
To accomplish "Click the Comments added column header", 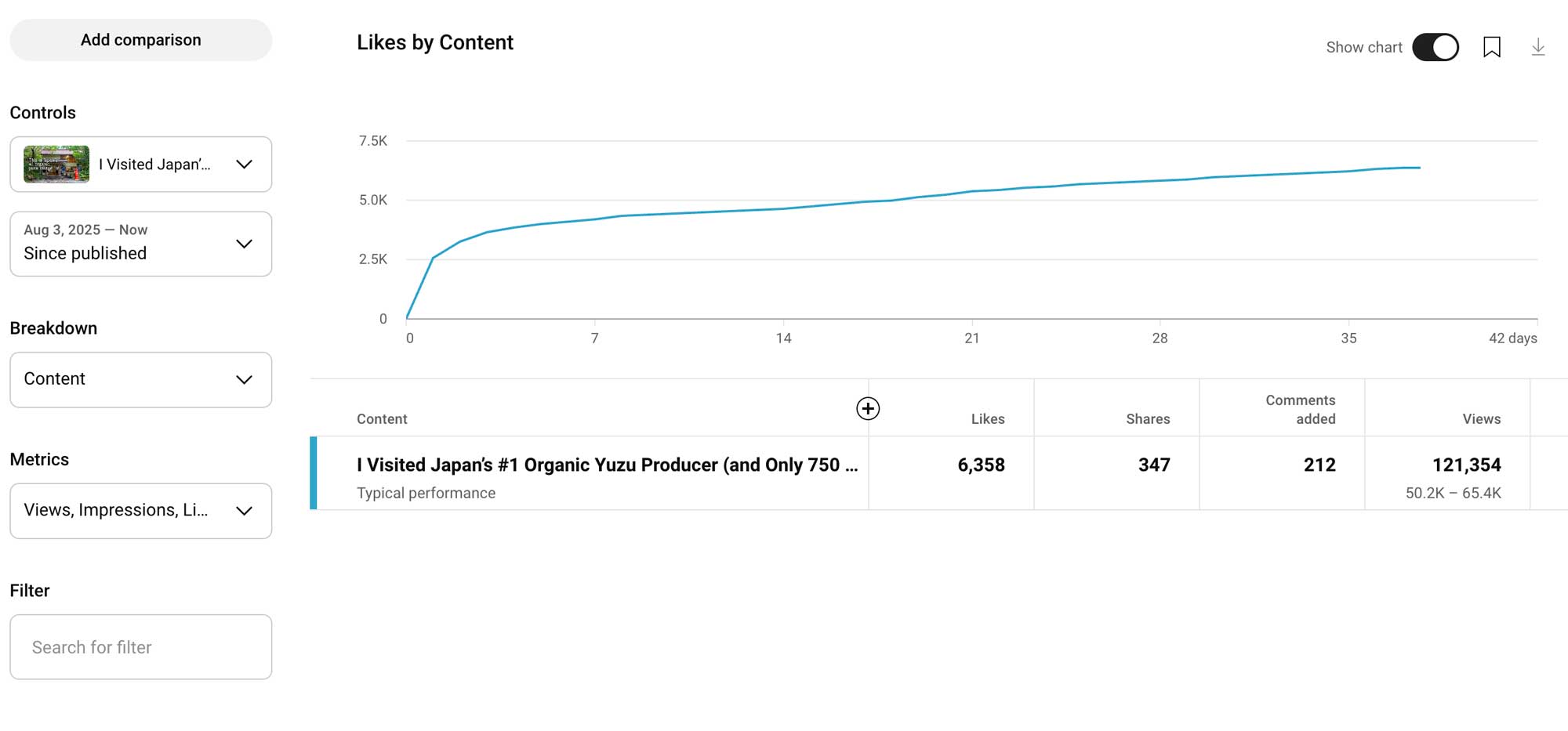I will [1300, 410].
